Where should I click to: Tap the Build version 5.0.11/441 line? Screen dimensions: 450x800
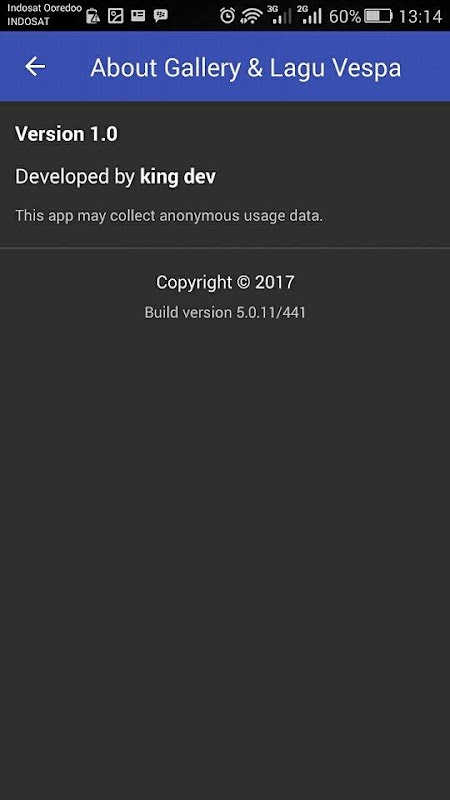pyautogui.click(x=225, y=312)
